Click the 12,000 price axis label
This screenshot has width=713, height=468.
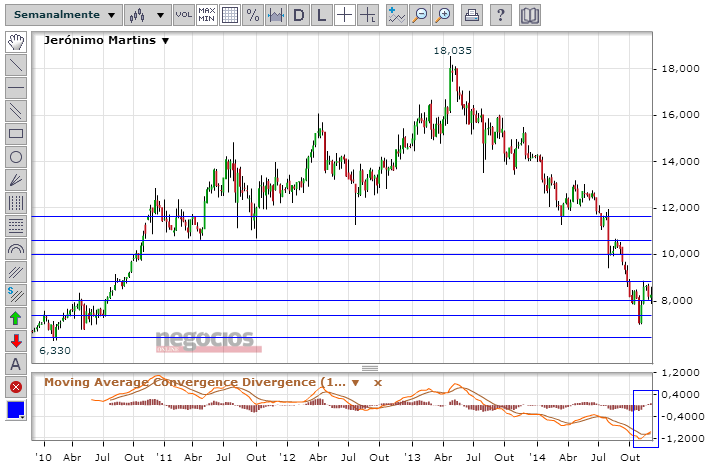680,207
